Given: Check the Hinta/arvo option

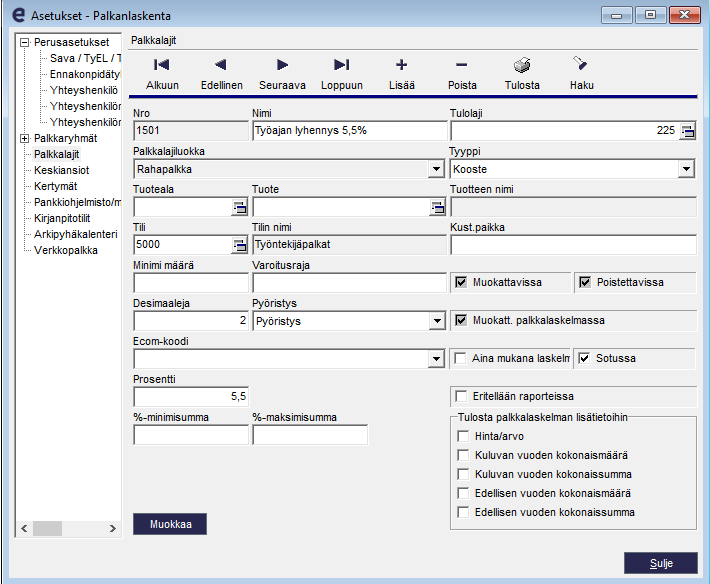Looking at the screenshot, I should coord(463,436).
